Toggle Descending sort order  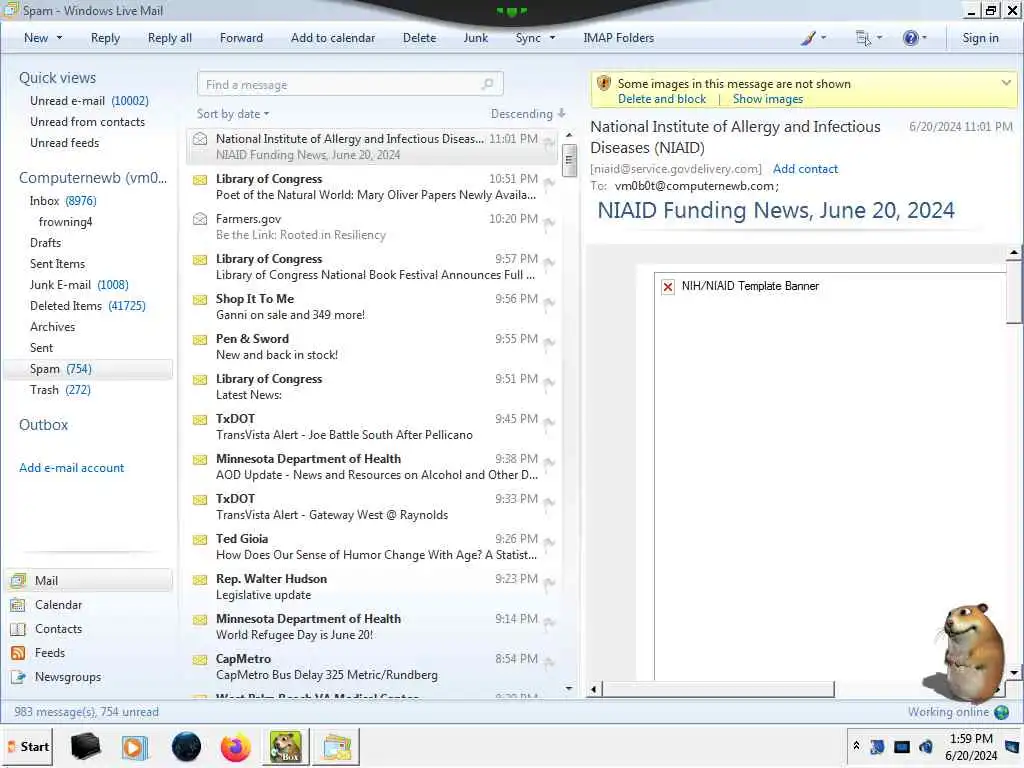click(528, 114)
